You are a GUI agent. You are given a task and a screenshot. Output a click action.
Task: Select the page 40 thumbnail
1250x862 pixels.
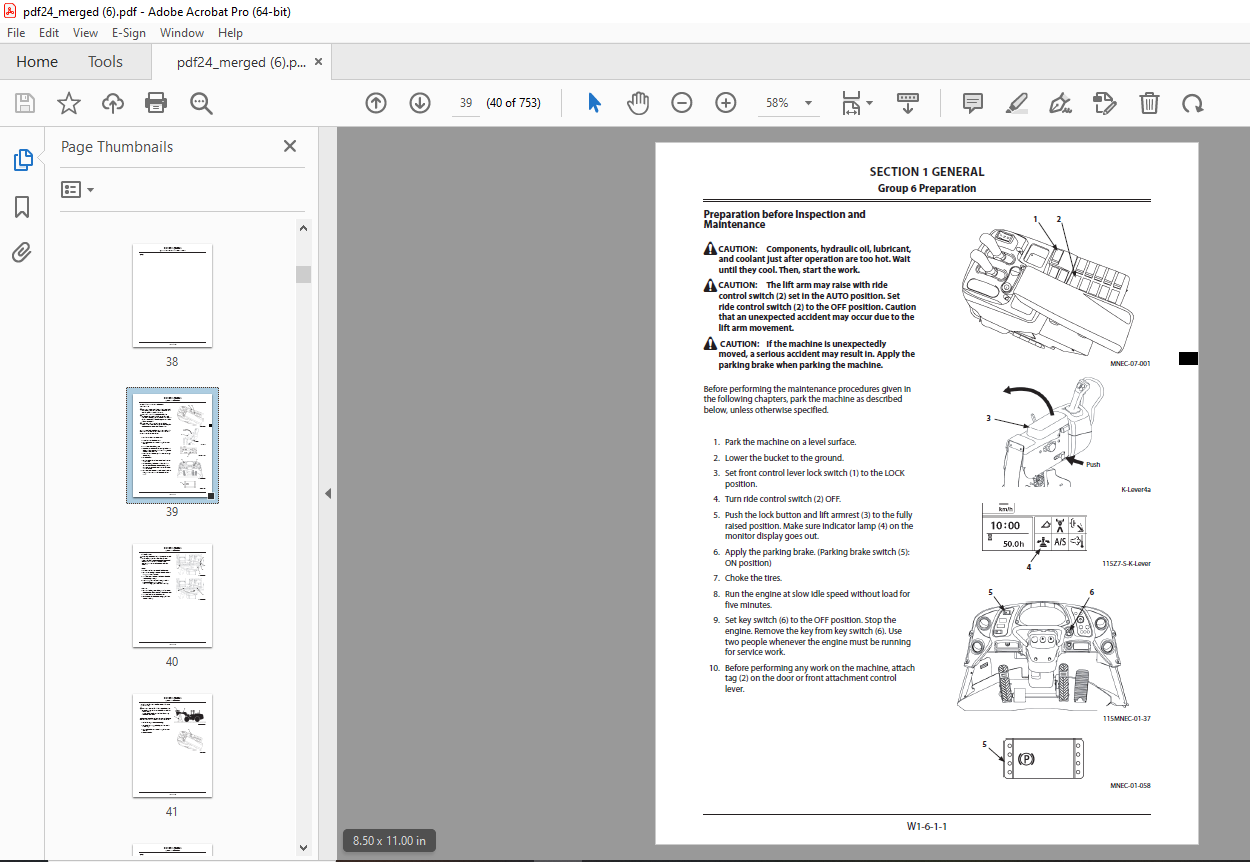coord(172,596)
